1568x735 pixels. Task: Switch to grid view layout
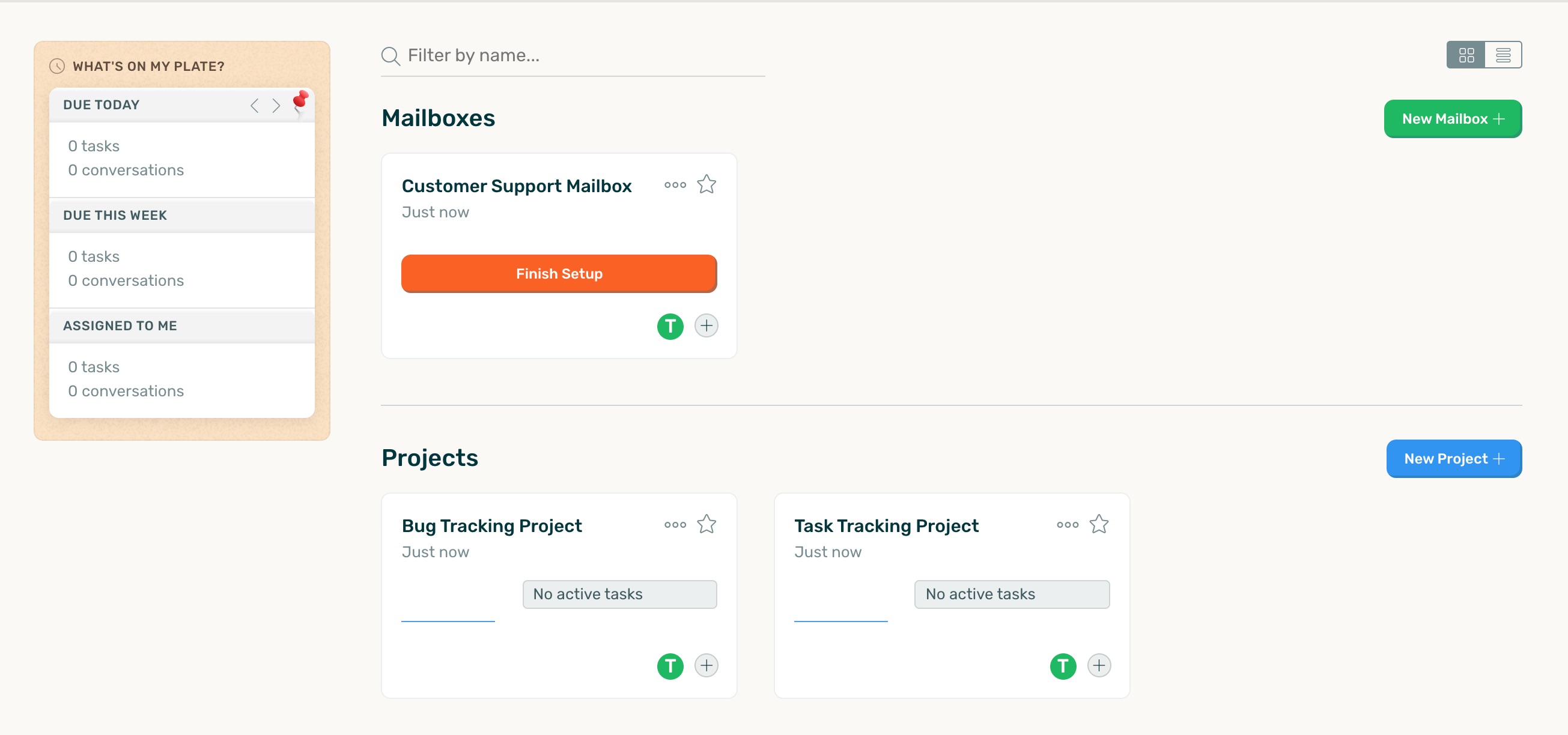[x=1466, y=55]
